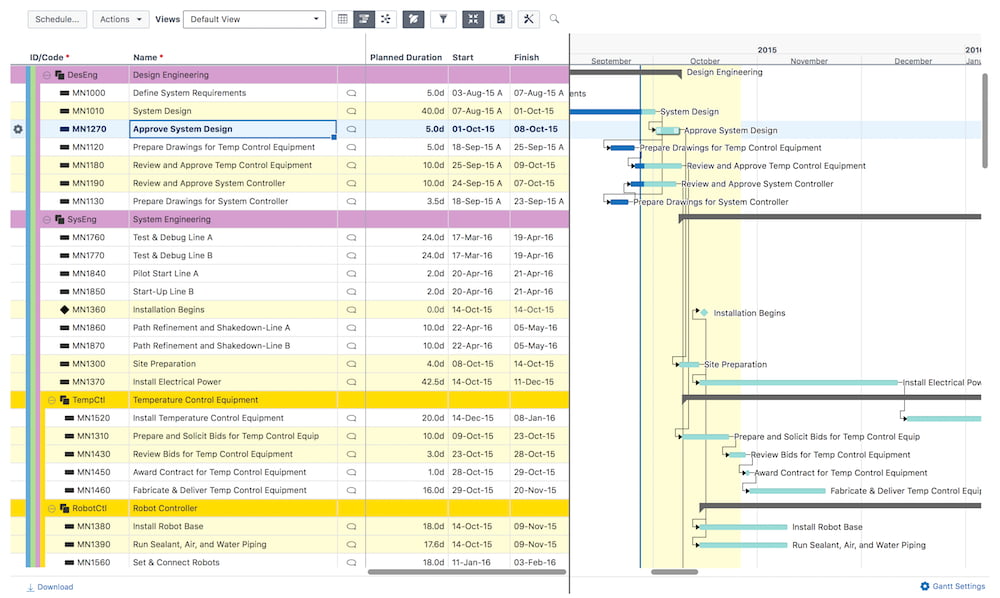1000x598 pixels.
Task: Open the Default View dropdown
Action: coord(254,19)
